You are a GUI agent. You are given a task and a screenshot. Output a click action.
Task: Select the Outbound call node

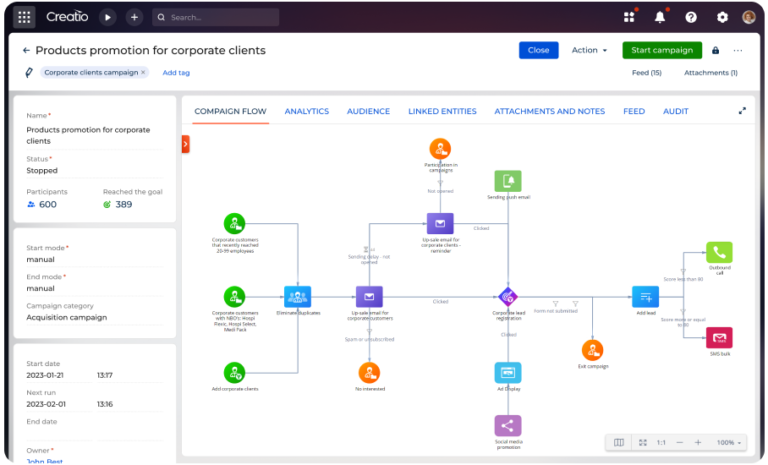[x=720, y=252]
